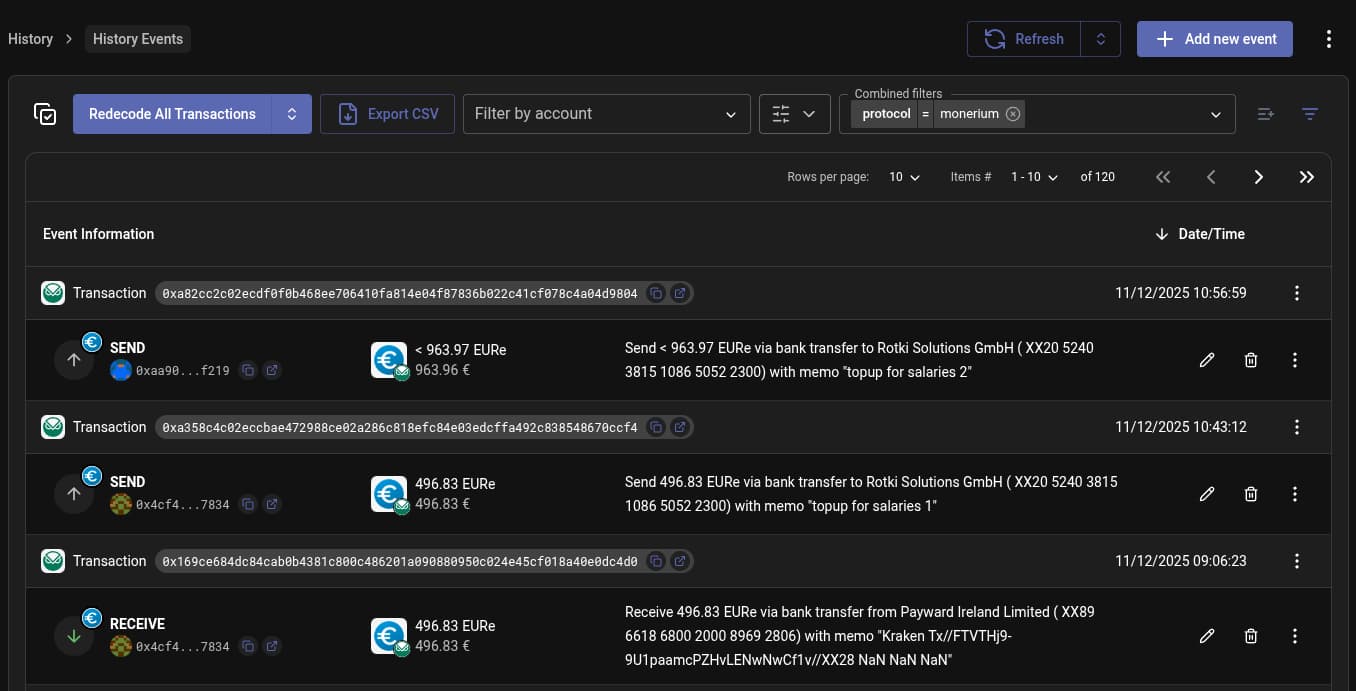Export events as CSV
Image resolution: width=1356 pixels, height=691 pixels.
click(x=387, y=114)
